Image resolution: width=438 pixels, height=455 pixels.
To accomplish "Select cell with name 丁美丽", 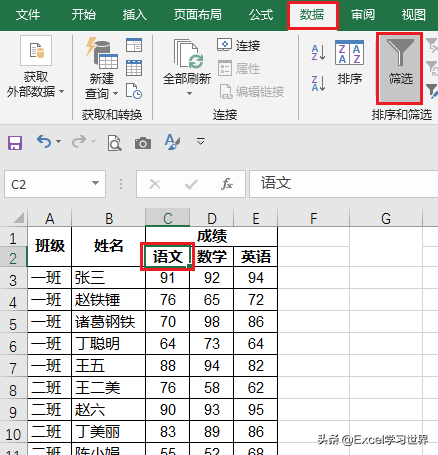I will [109, 431].
